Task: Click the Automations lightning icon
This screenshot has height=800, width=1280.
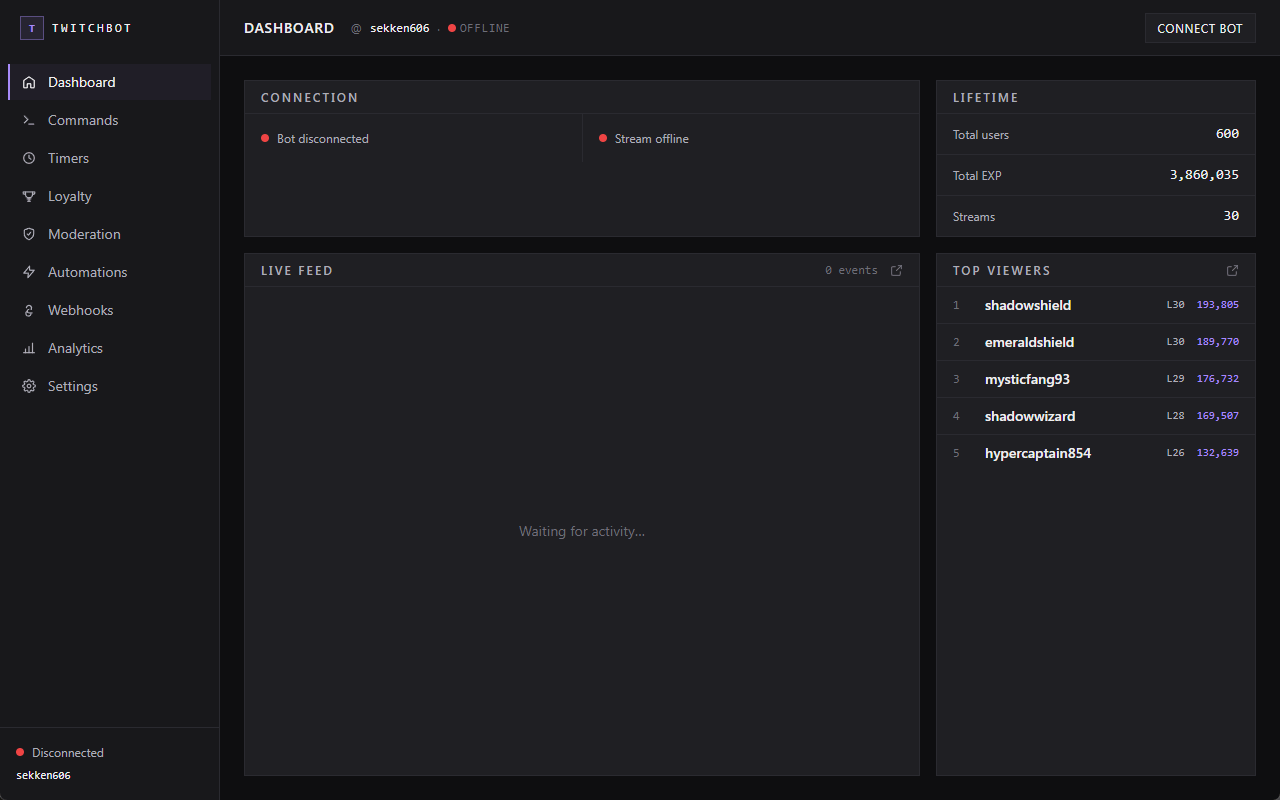Action: tap(29, 272)
